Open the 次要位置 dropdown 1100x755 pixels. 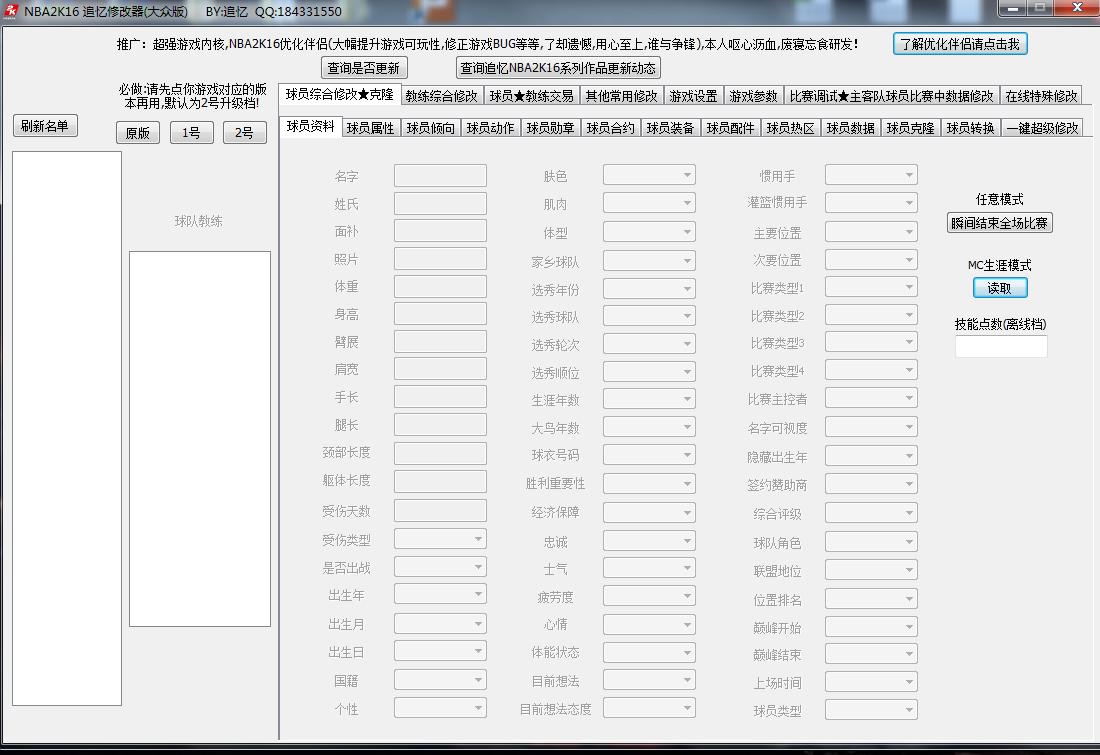871,260
